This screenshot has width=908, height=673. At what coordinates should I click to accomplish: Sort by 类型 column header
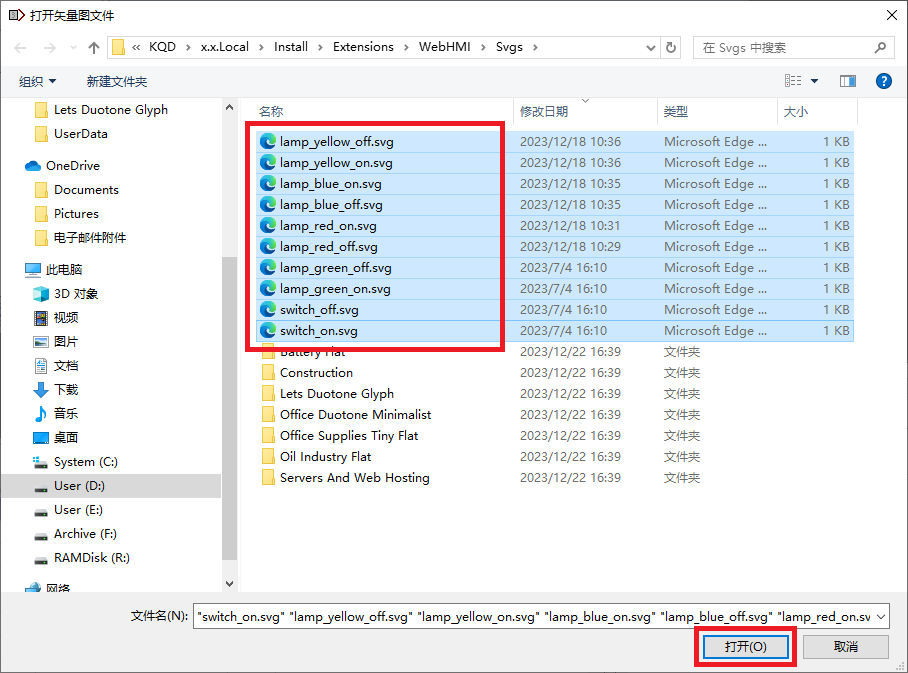717,111
